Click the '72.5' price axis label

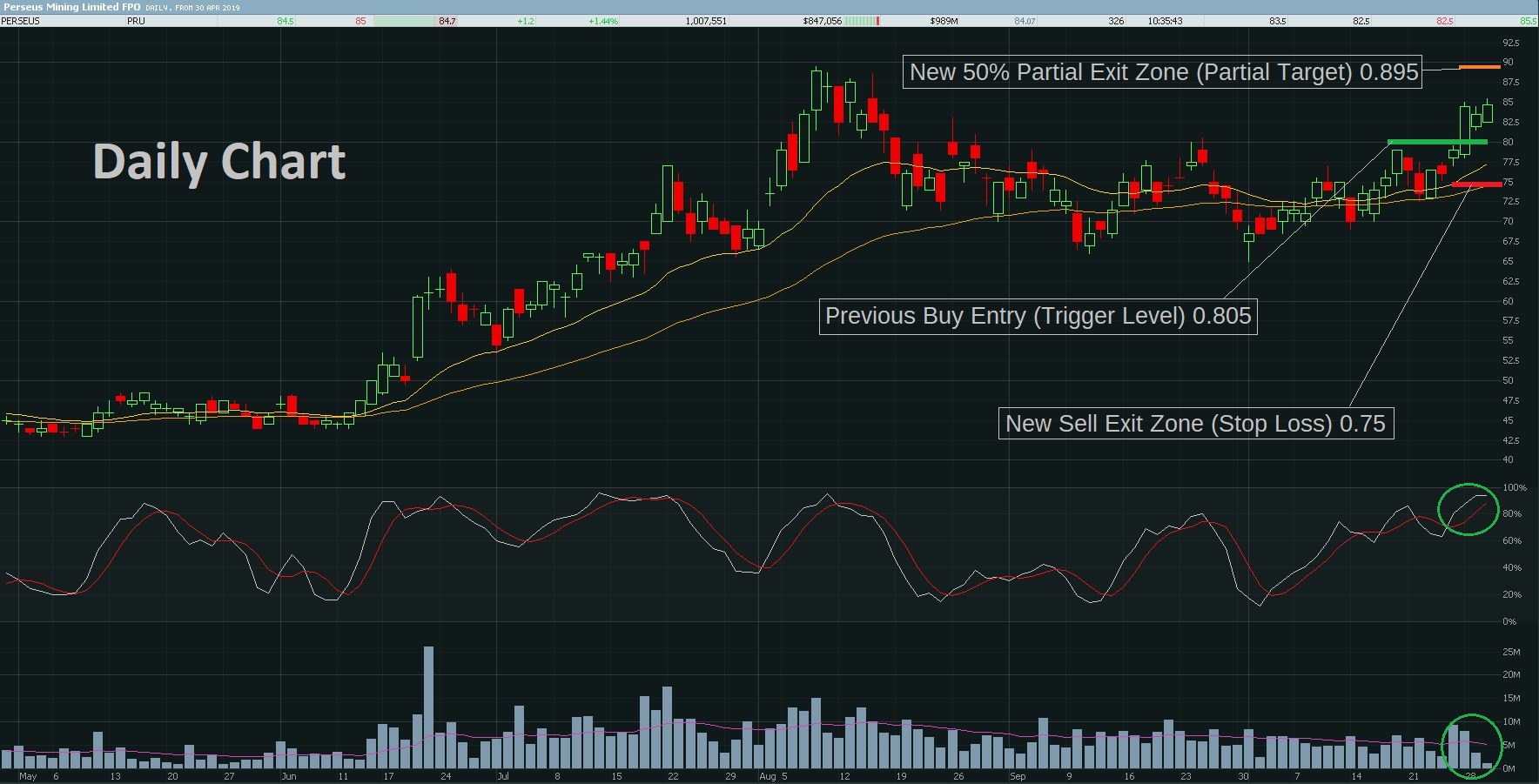coord(1511,202)
